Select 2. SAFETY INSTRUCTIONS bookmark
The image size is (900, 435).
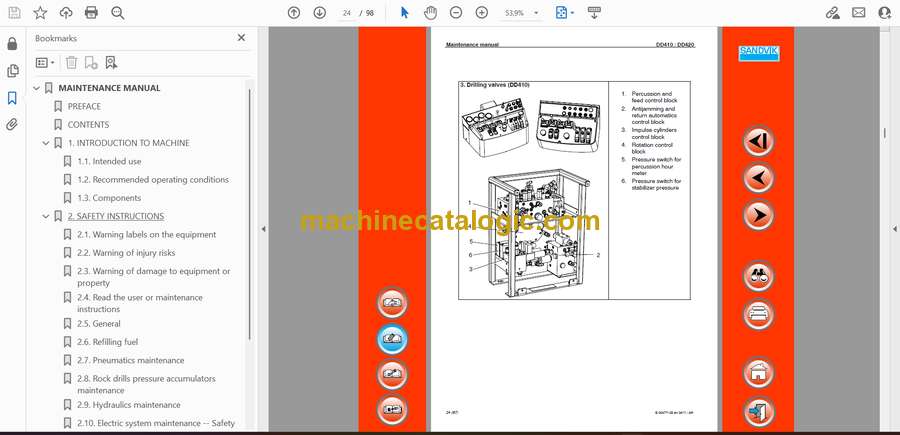pos(116,216)
